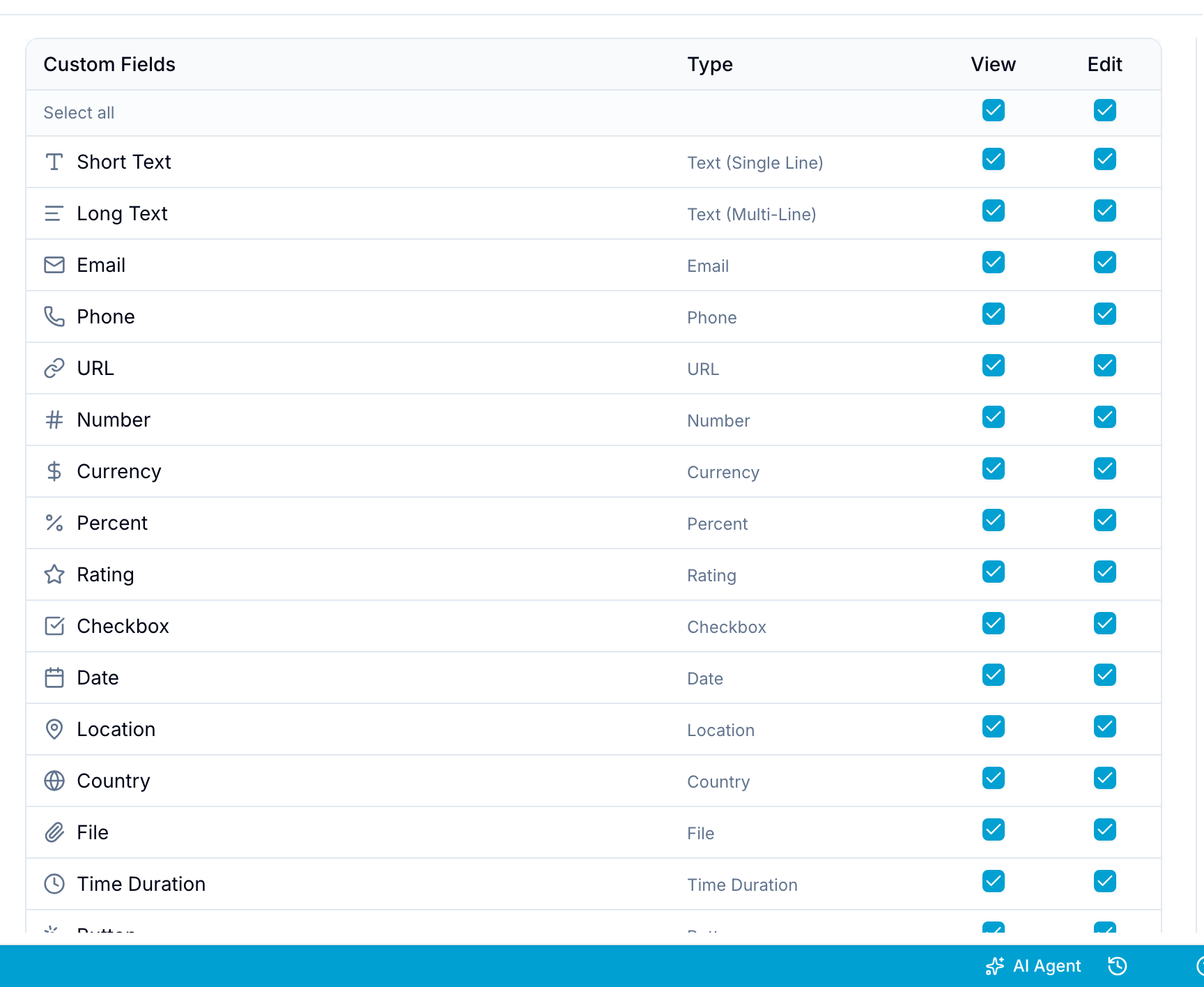Toggle View checkbox for URL

[x=994, y=365]
